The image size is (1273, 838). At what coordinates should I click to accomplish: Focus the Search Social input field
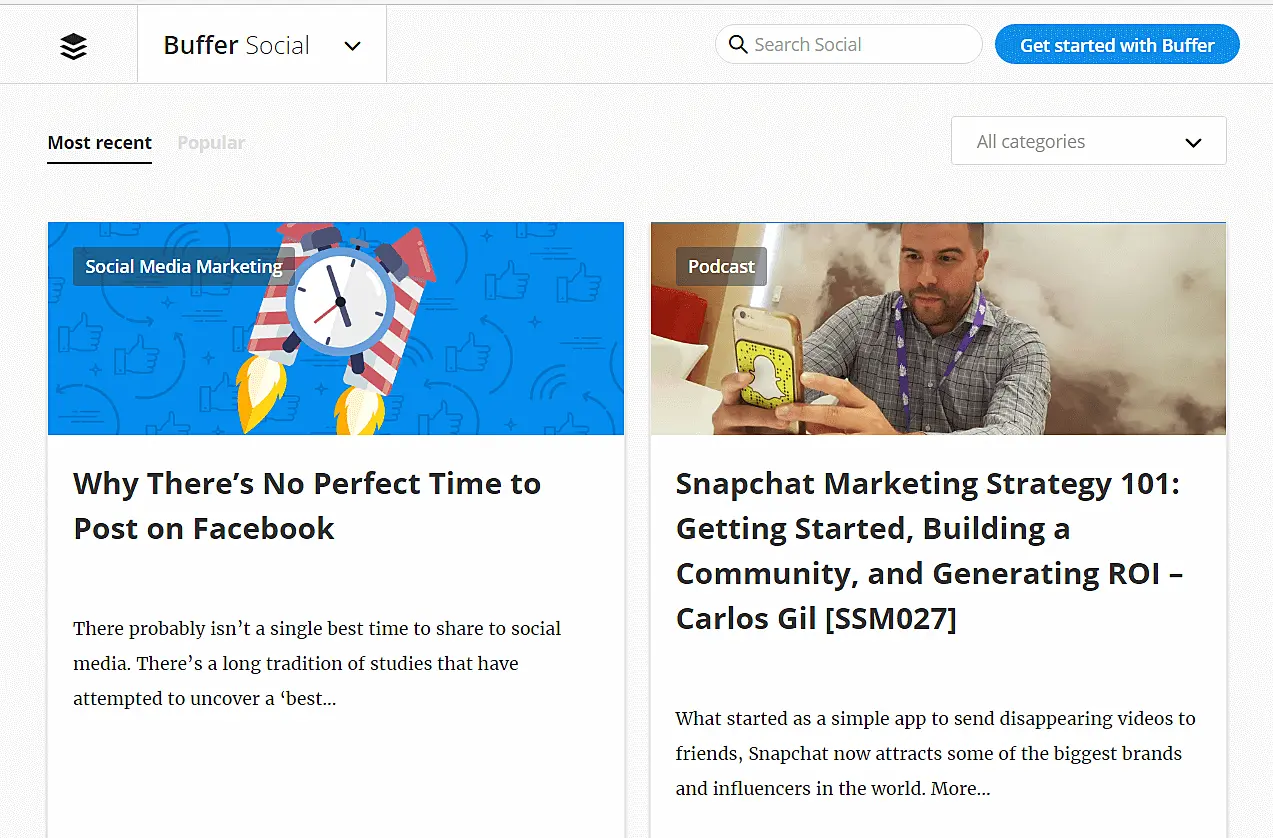tap(860, 45)
